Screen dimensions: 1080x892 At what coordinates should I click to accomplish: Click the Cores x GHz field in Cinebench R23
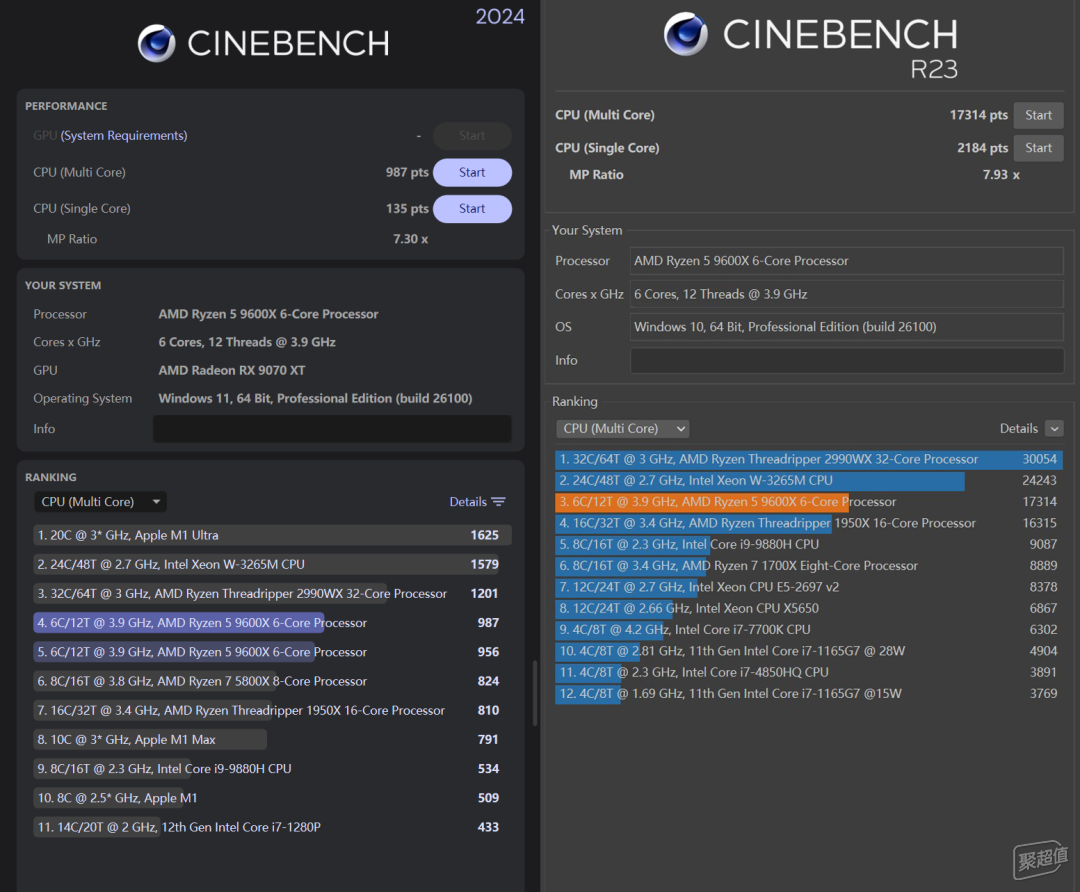coord(847,294)
